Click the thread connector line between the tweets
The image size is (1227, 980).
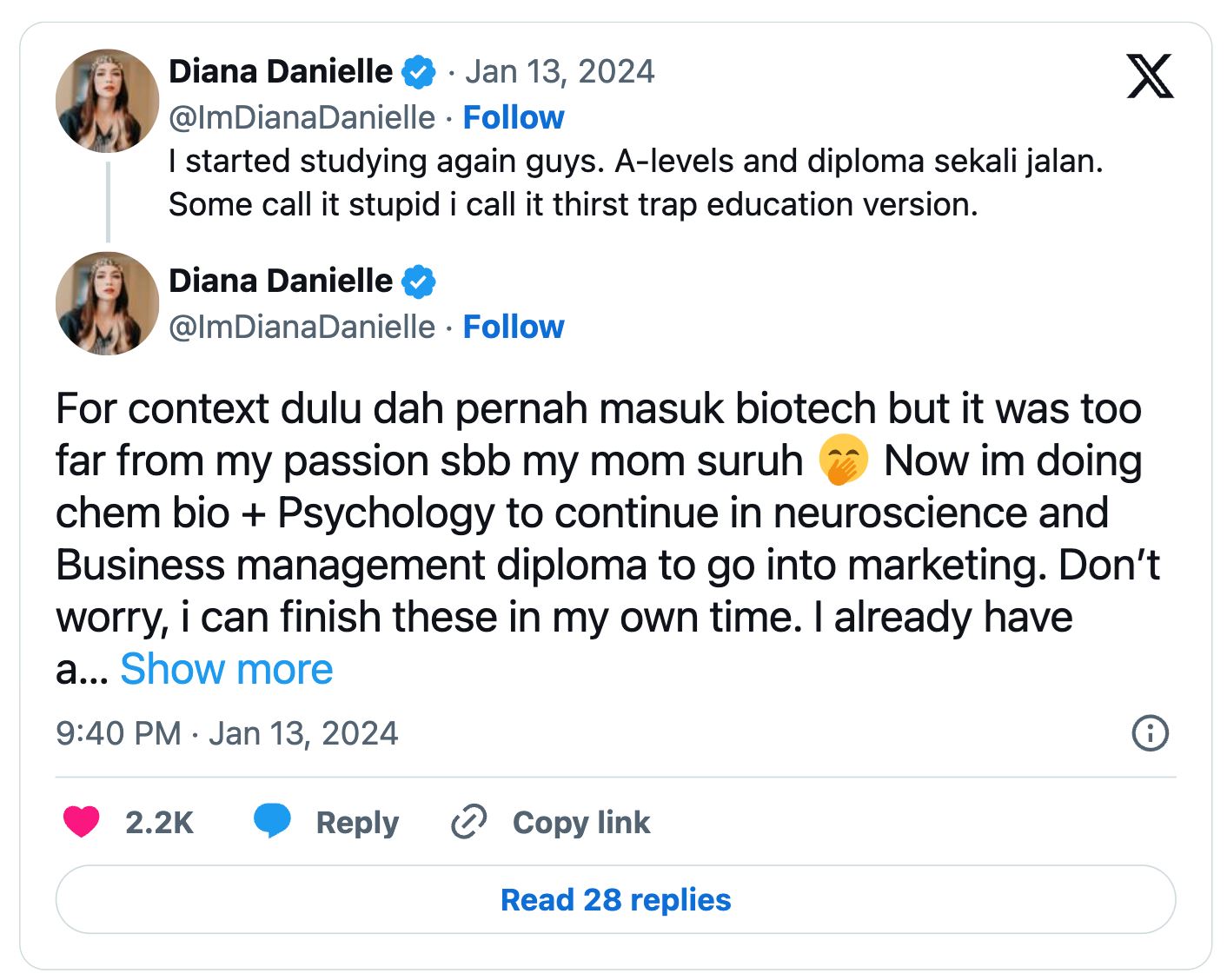click(106, 202)
